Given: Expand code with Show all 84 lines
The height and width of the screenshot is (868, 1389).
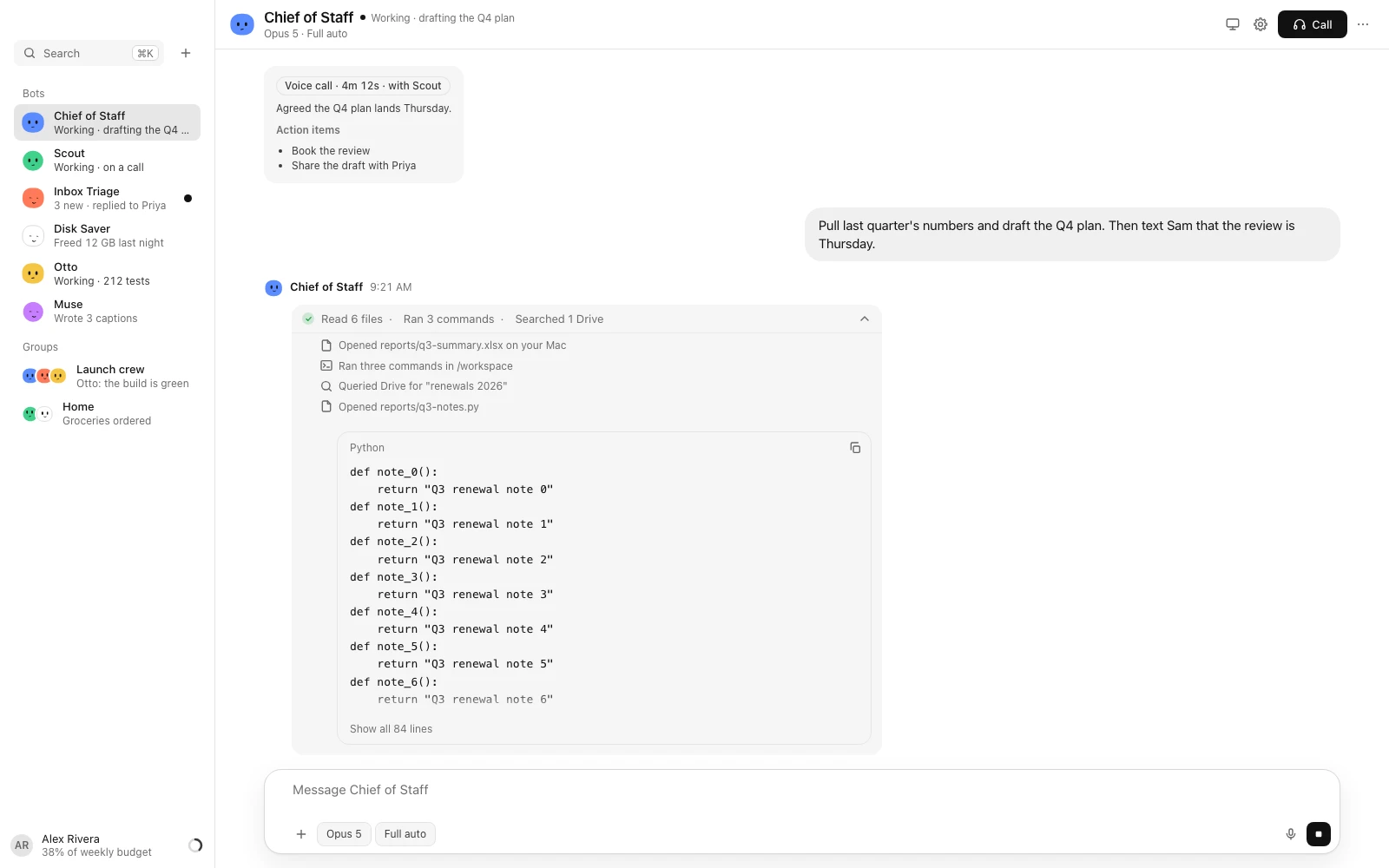Looking at the screenshot, I should point(391,729).
